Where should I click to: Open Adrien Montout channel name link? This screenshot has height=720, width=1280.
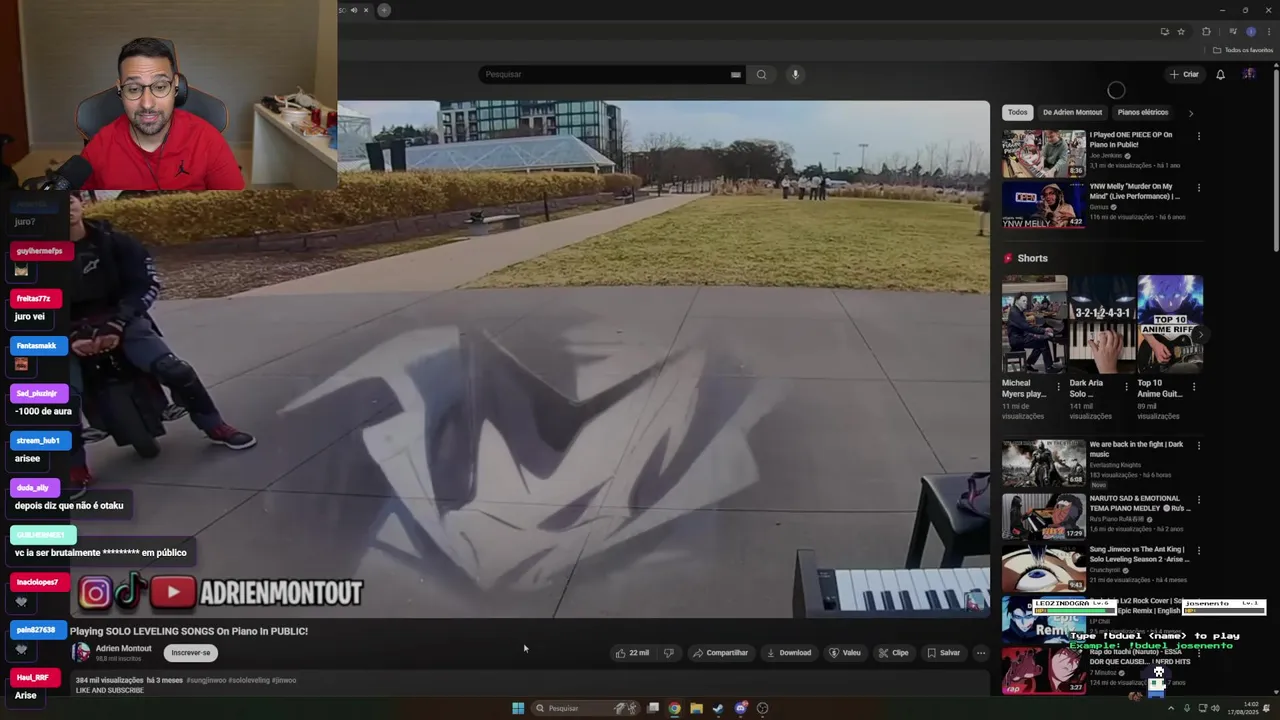point(123,648)
